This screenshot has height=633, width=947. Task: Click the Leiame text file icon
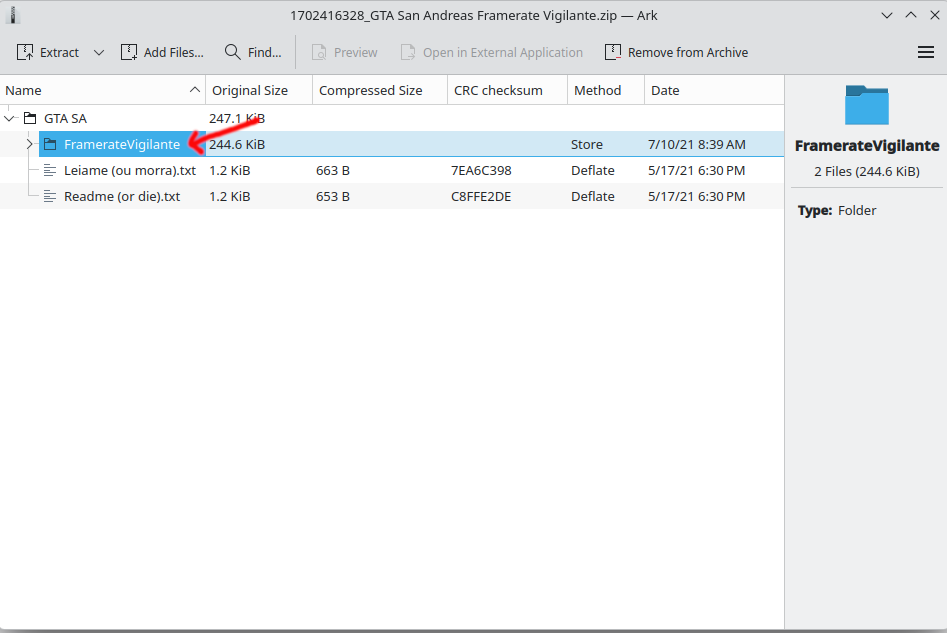click(x=50, y=170)
